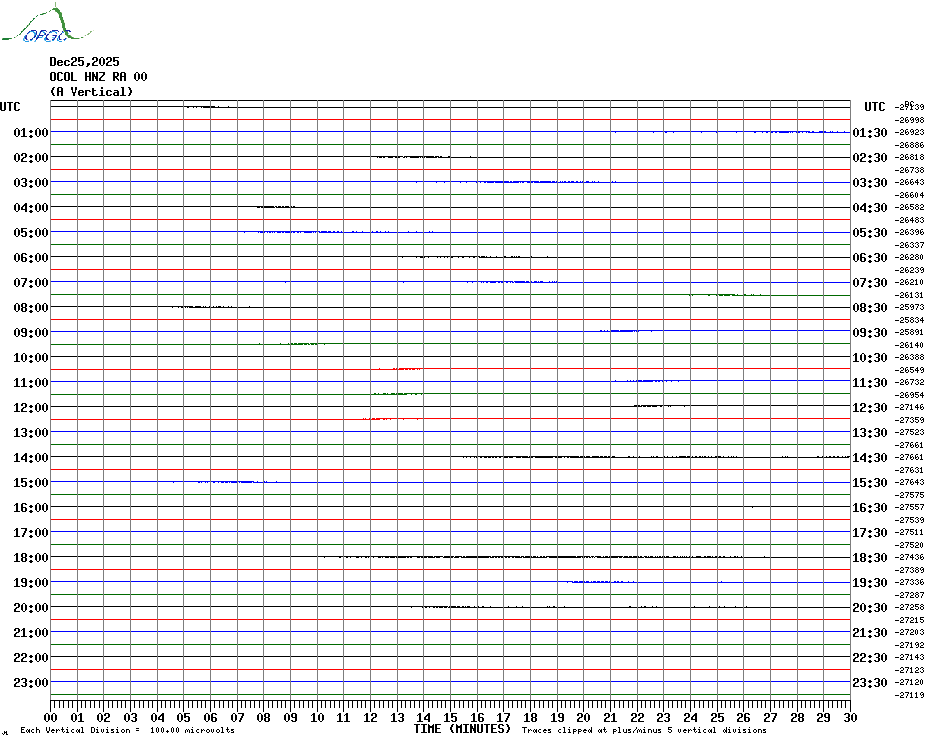Image resolution: width=930 pixels, height=744 pixels.
Task: Select the 19:30 right time label
Action: (870, 583)
